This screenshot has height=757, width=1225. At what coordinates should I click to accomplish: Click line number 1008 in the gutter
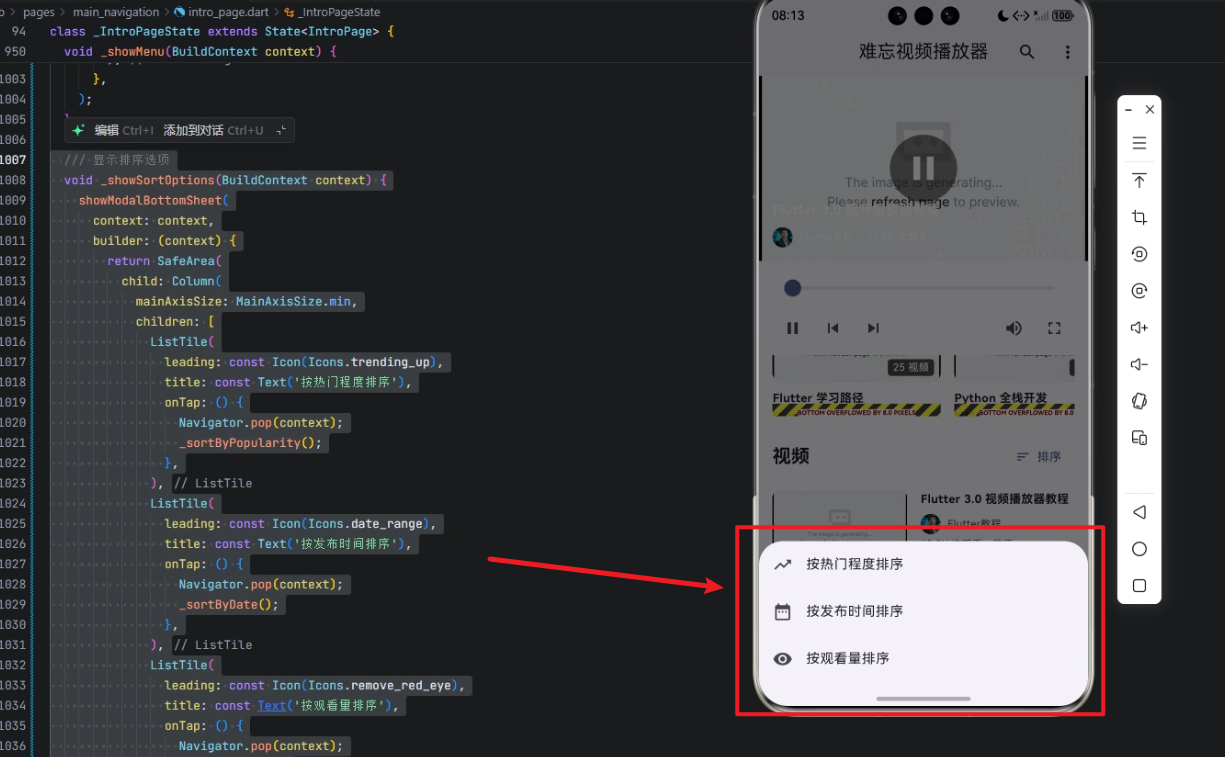[x=13, y=180]
